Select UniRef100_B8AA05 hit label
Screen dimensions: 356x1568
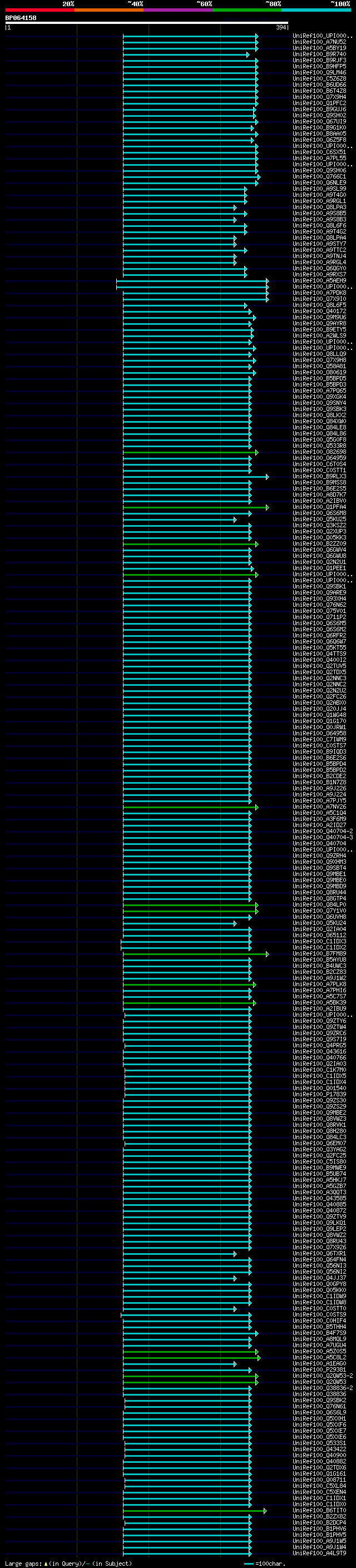coord(319,134)
